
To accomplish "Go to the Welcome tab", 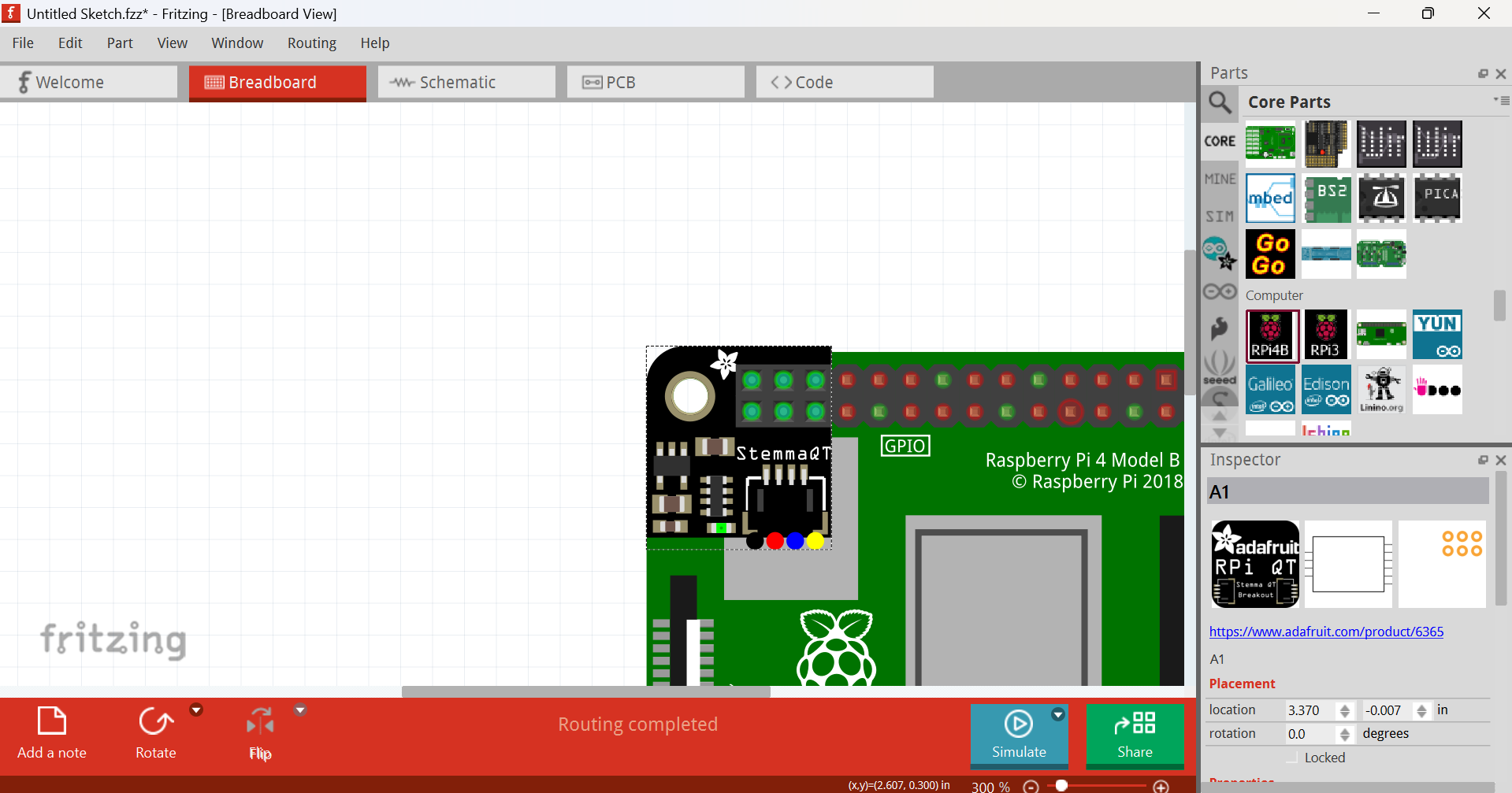I will pyautogui.click(x=88, y=82).
